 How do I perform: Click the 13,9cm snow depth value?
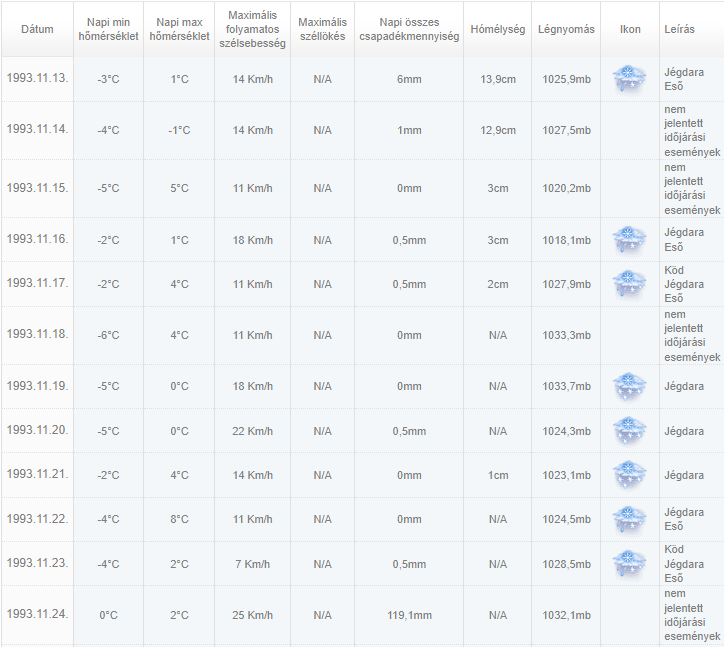[x=497, y=79]
